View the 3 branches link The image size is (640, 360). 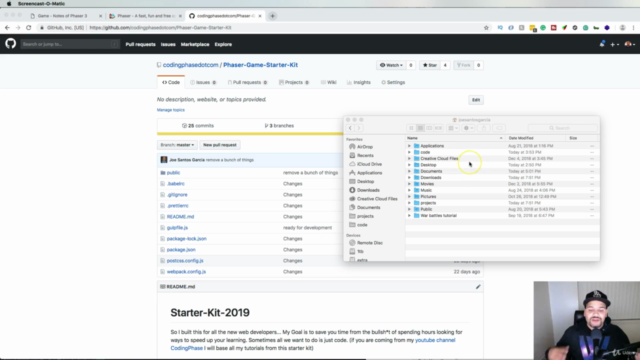pos(279,126)
